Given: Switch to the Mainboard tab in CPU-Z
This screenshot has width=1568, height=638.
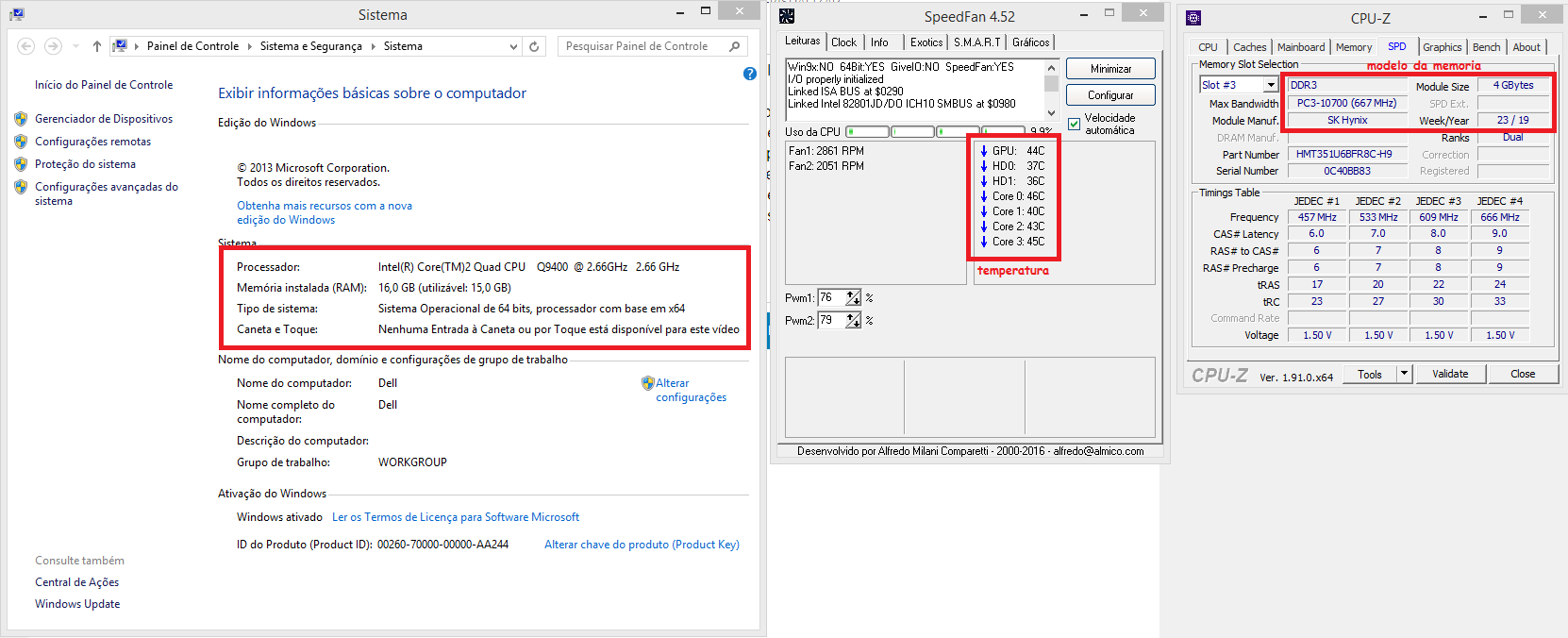Looking at the screenshot, I should tap(1301, 47).
